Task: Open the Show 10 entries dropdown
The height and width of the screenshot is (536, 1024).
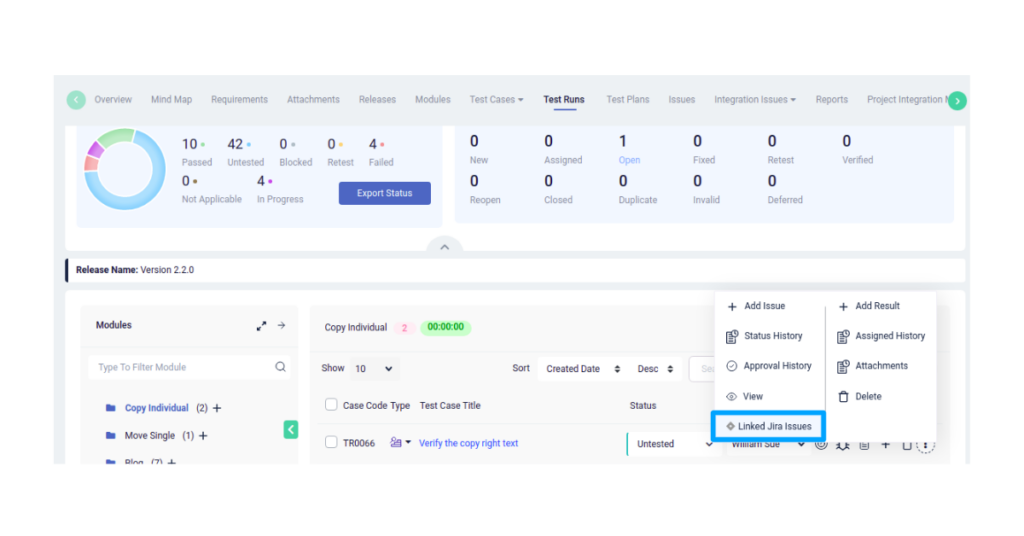Action: tap(373, 369)
